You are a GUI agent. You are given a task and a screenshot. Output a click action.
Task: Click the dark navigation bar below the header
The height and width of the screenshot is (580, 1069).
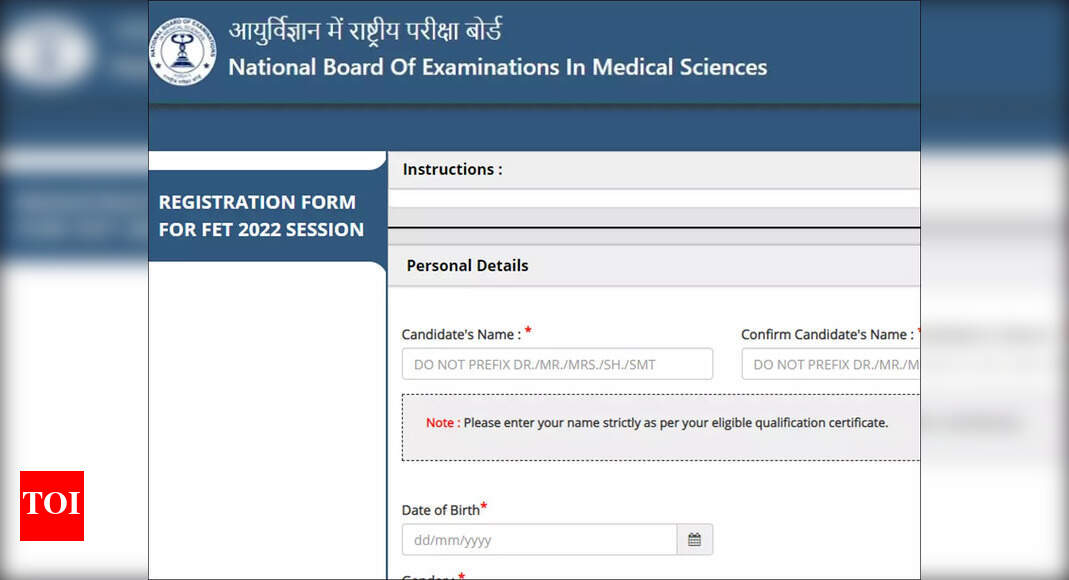pos(533,128)
